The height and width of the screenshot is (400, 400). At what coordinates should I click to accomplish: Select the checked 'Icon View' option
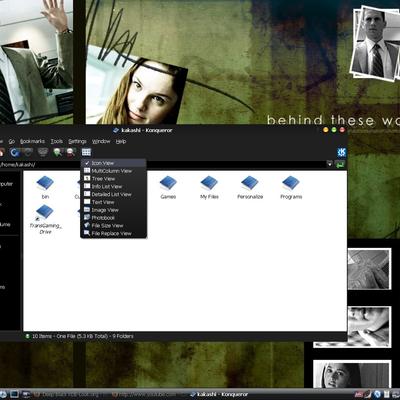(x=113, y=163)
